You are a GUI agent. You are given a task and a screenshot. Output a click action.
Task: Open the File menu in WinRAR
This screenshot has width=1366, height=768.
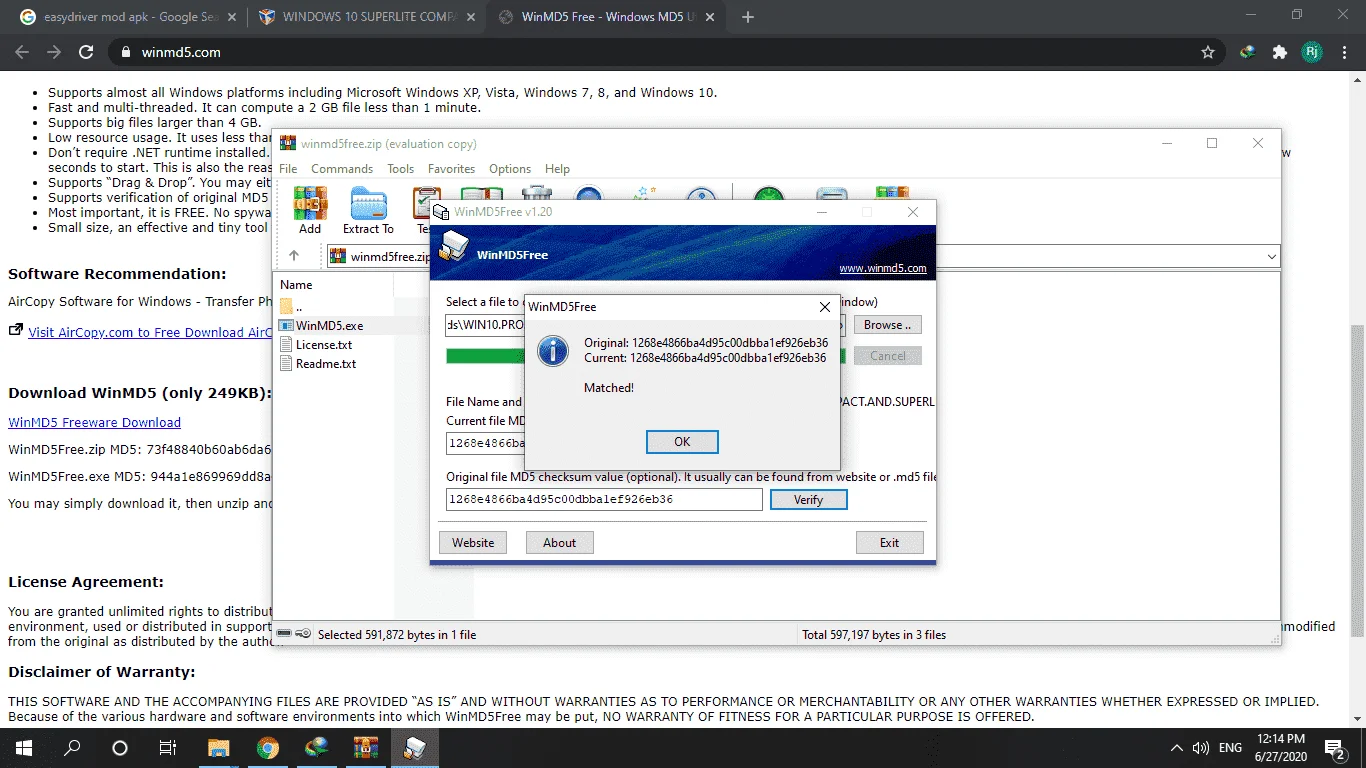coord(288,169)
